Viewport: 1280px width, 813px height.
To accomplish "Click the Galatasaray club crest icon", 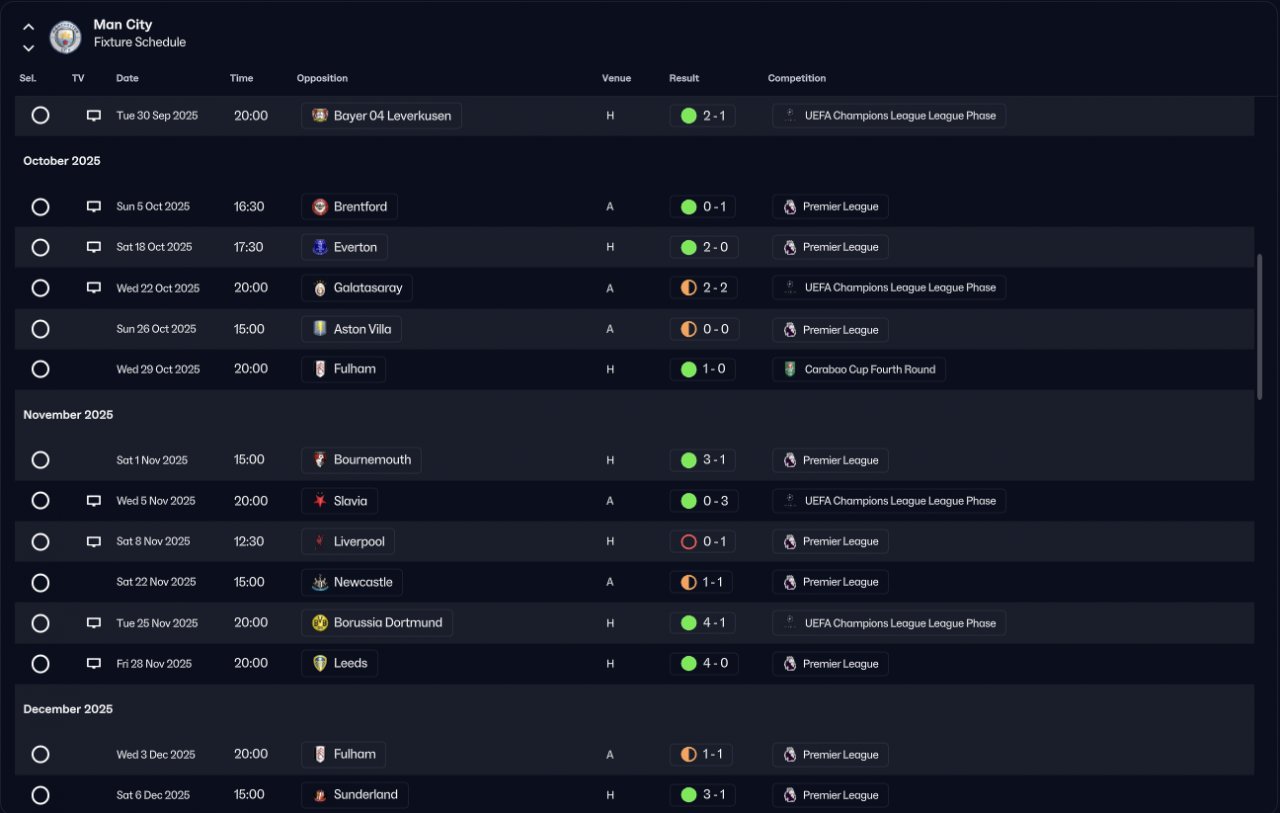I will [320, 288].
